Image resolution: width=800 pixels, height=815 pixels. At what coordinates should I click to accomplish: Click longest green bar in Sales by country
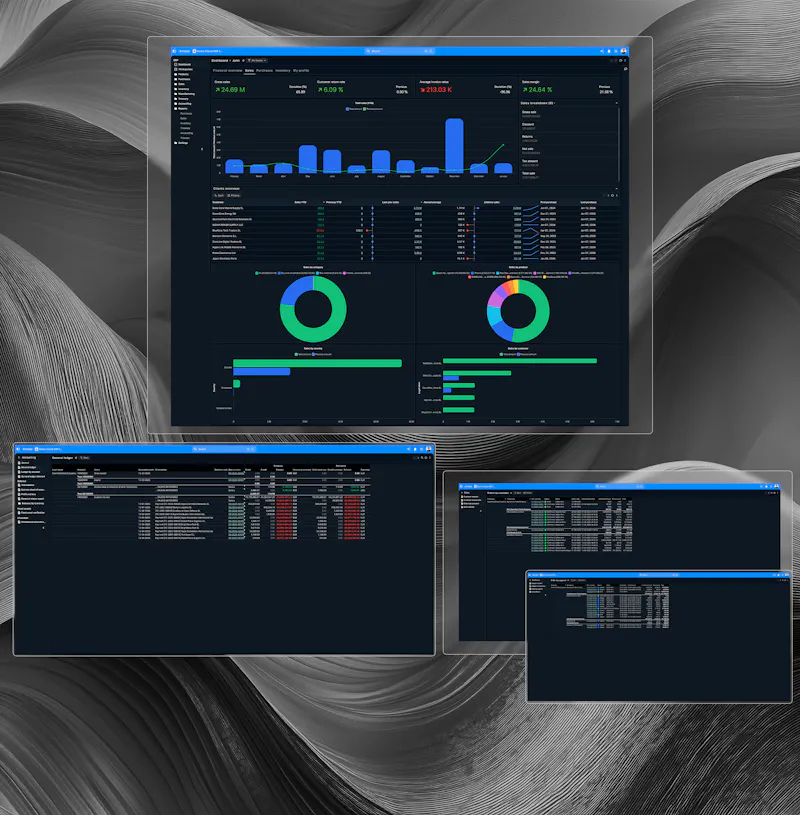[x=317, y=363]
